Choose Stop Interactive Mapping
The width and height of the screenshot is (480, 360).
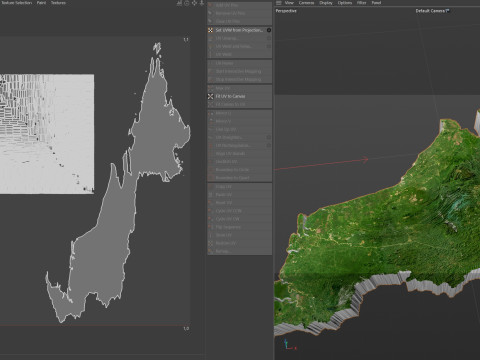click(x=239, y=79)
